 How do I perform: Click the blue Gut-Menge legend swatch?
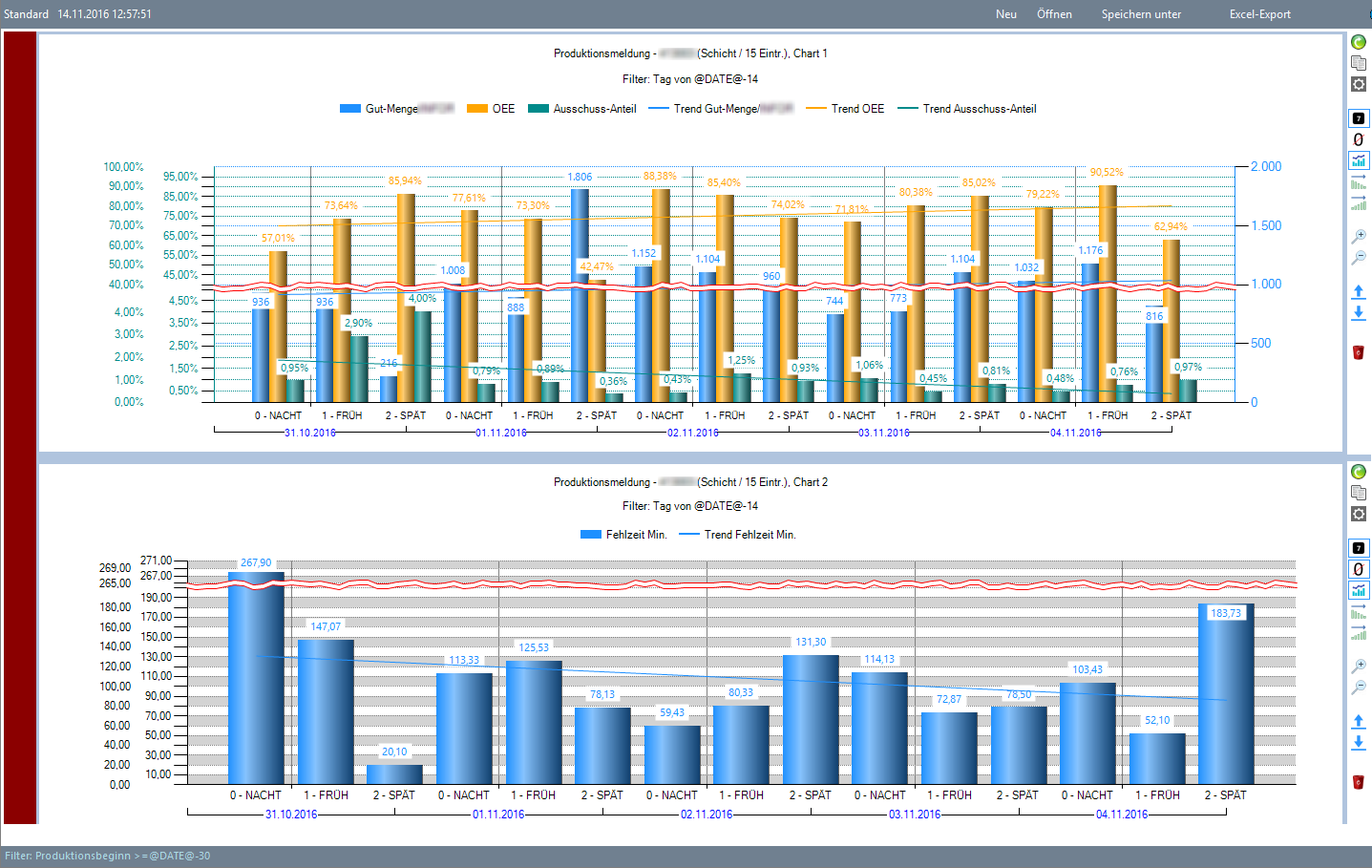[350, 109]
